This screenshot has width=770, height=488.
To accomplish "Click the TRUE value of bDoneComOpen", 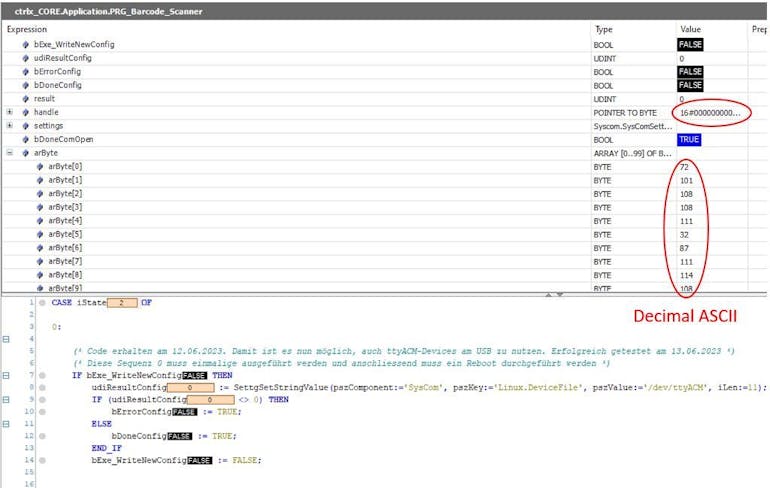I will [690, 139].
